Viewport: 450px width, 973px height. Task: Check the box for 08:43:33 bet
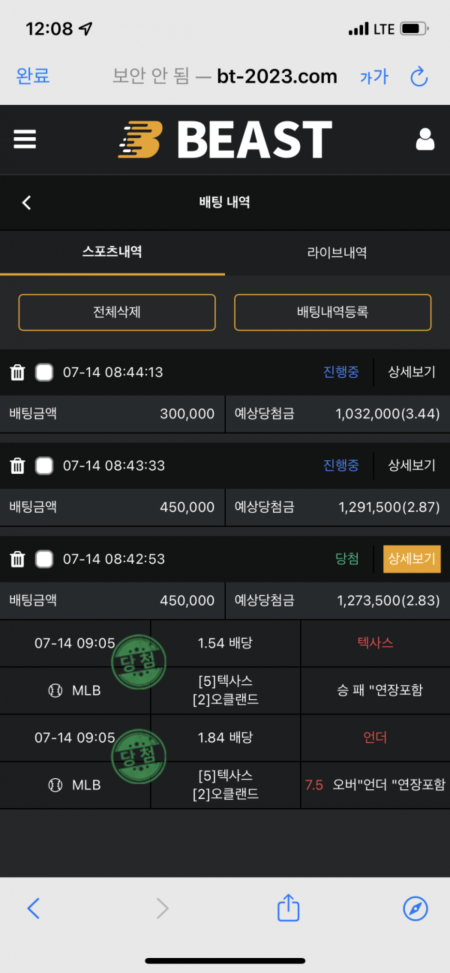click(x=44, y=465)
